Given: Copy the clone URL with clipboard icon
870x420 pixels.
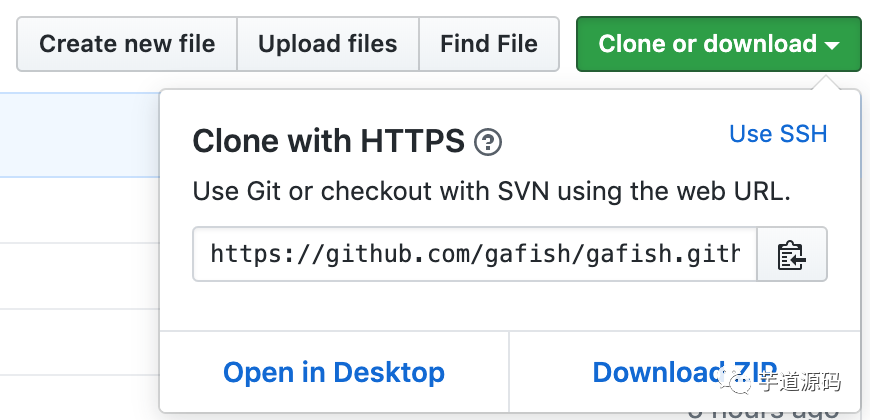Looking at the screenshot, I should 792,255.
